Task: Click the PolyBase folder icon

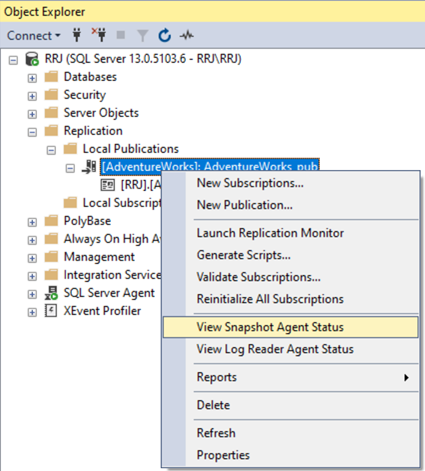Action: click(x=51, y=221)
